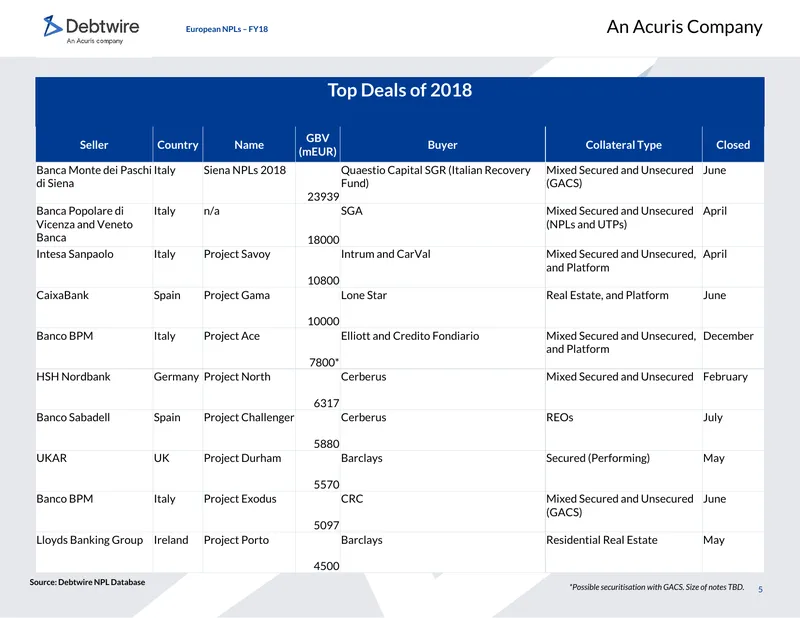Click the page number 5

click(760, 589)
